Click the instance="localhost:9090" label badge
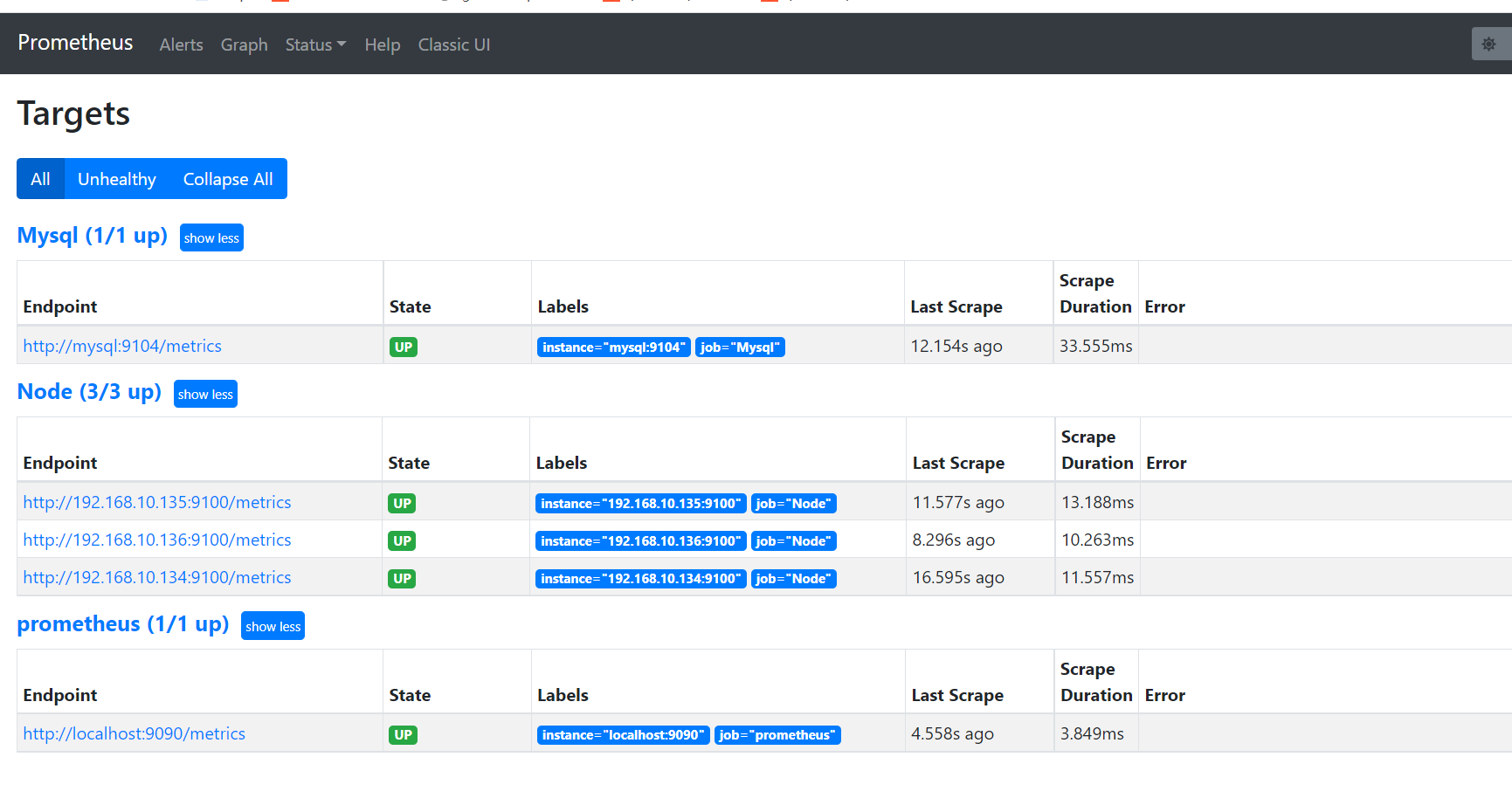Screen dimensions: 1512x805 point(624,734)
